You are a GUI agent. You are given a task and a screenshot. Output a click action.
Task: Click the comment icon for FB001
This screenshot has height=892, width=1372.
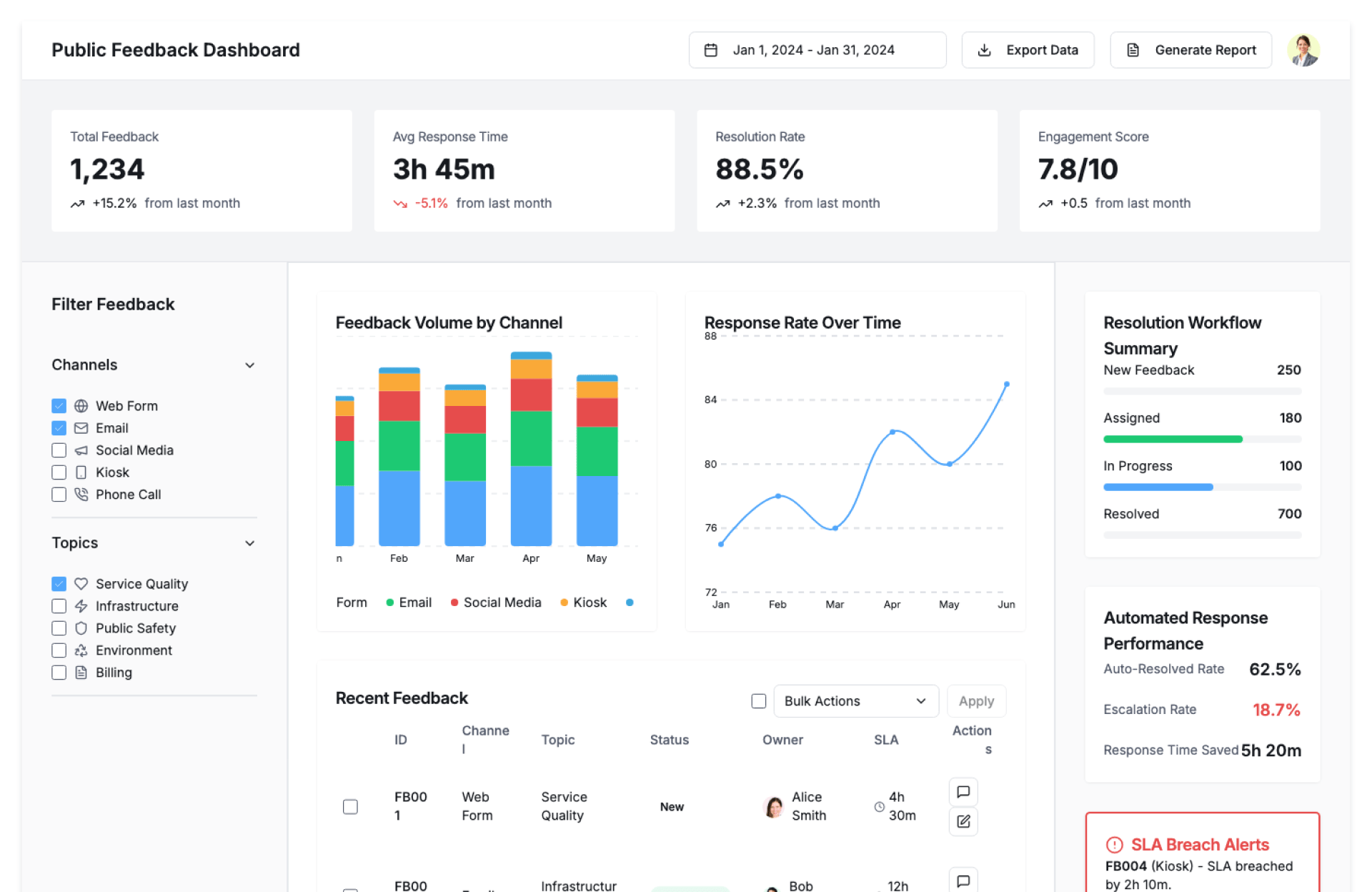tap(963, 792)
